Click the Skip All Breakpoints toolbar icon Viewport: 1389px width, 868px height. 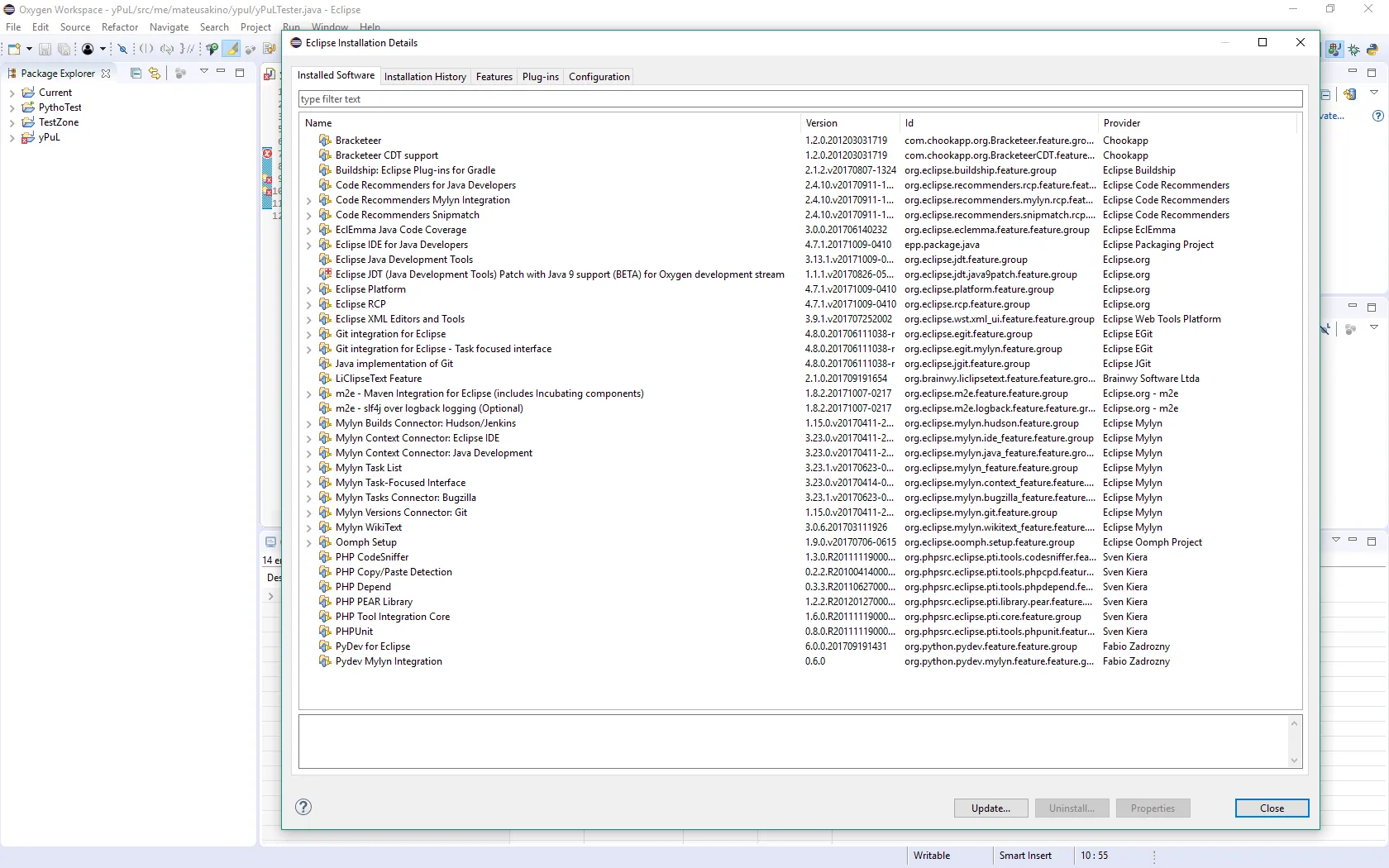tap(122, 50)
